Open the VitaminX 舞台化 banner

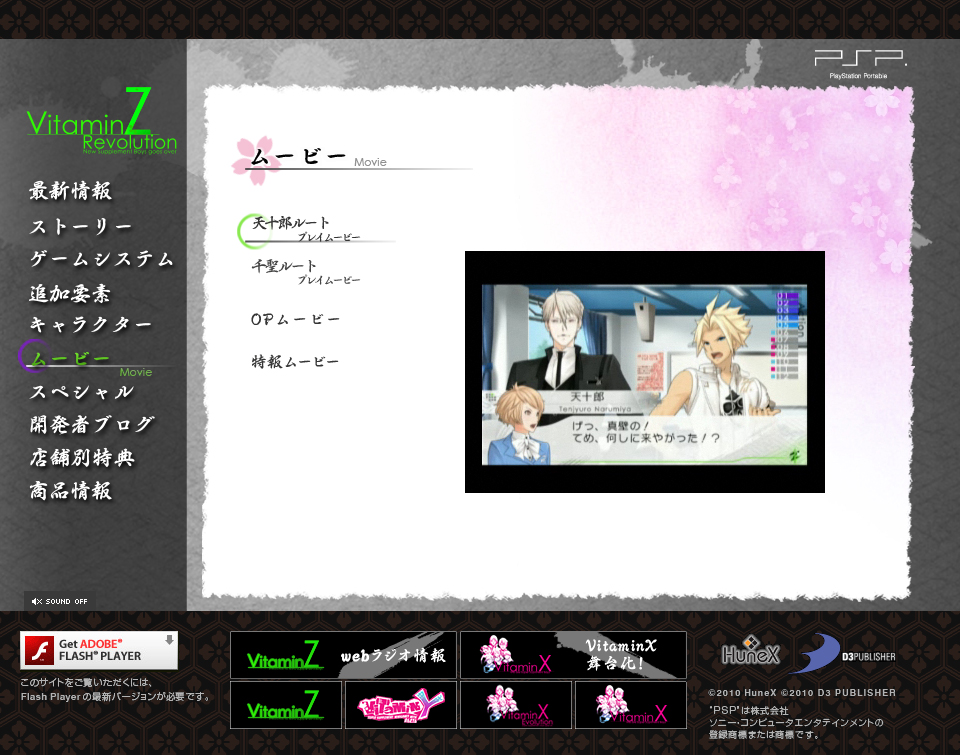(x=574, y=655)
